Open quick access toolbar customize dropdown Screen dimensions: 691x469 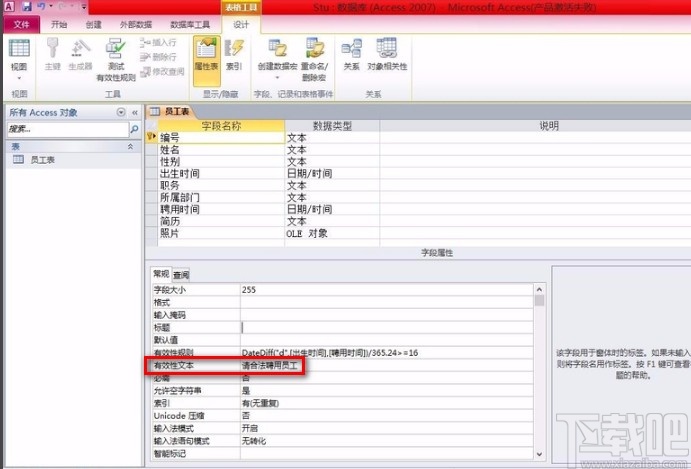84,7
